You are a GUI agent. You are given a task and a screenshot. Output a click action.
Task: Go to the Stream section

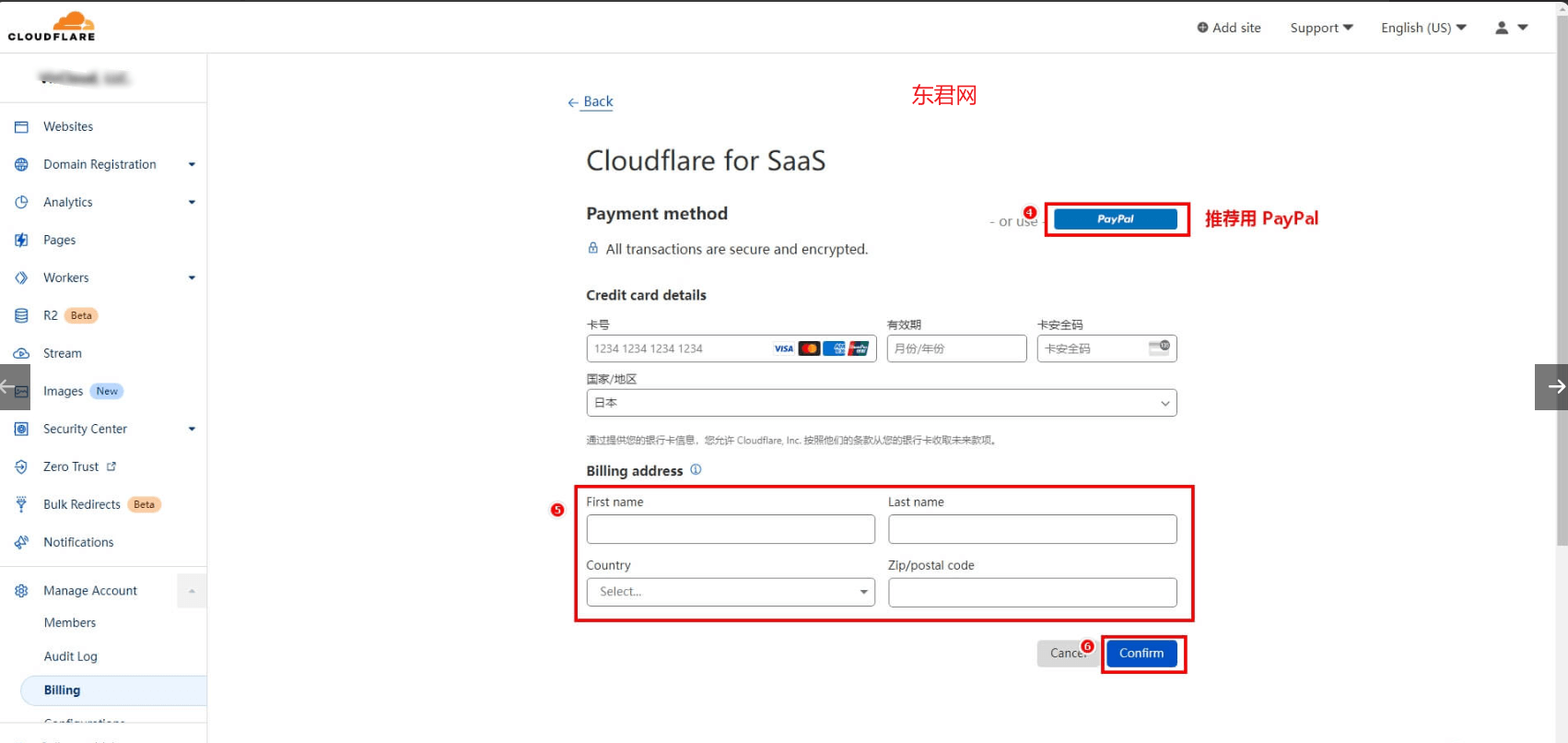[x=63, y=353]
